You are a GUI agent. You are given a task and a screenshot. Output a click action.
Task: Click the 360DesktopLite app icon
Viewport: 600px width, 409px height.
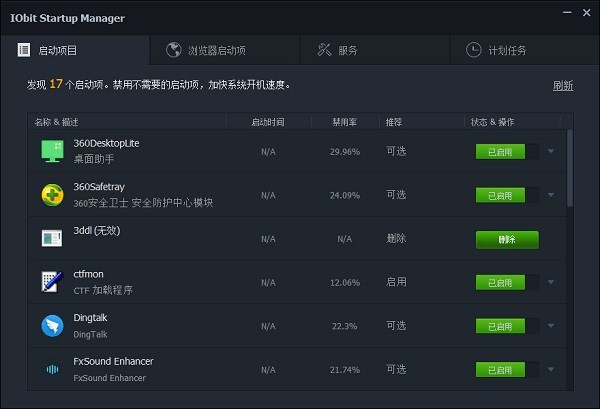52,151
